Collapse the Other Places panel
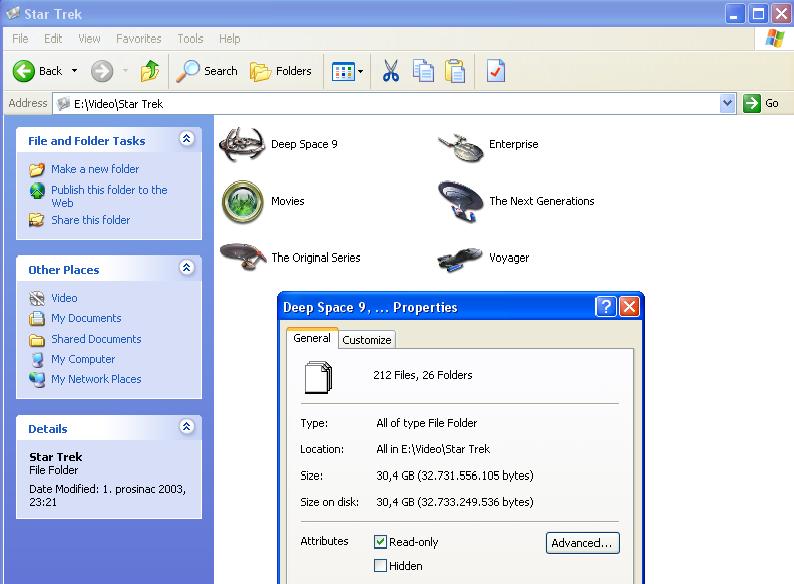Screen dimensions: 794x584 point(186,268)
